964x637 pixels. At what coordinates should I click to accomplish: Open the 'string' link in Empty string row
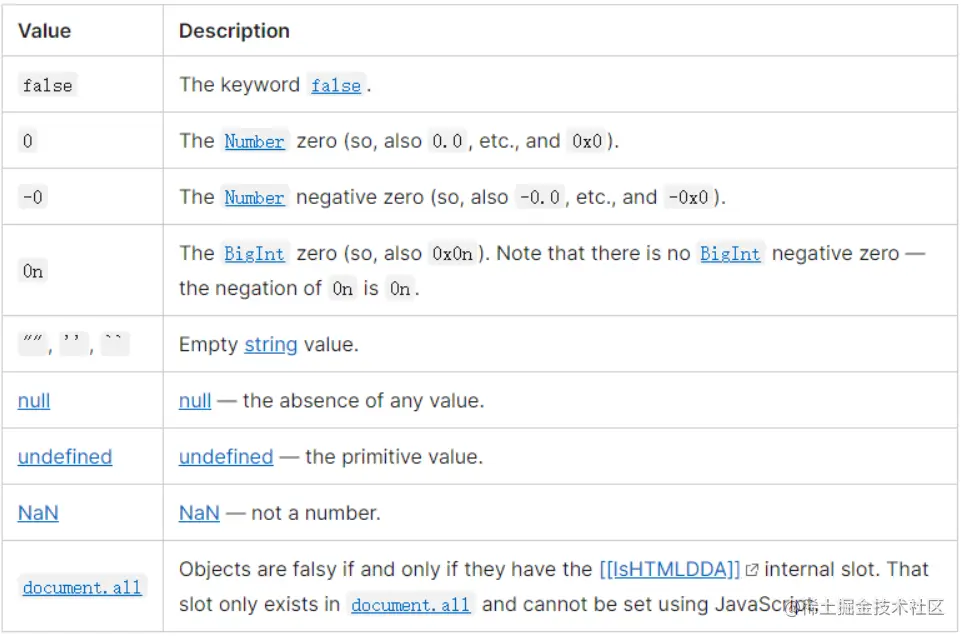(x=271, y=345)
